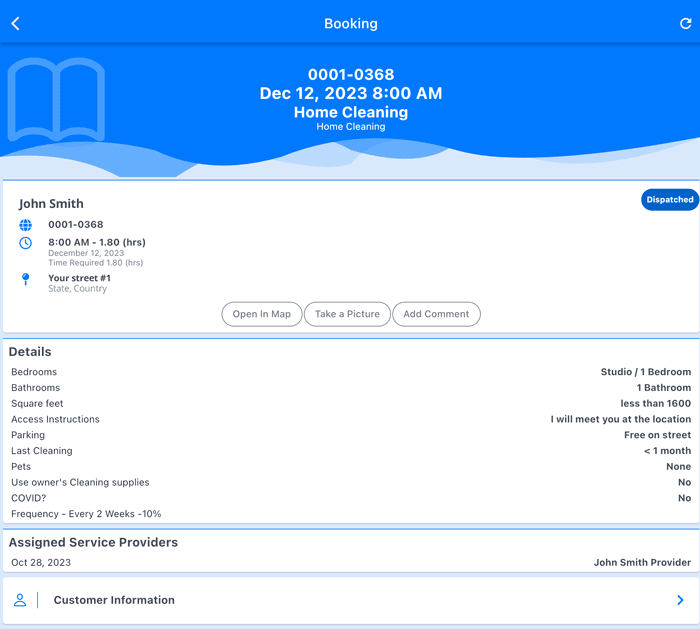Screen dimensions: 700x629
Task: Select the Studio / 1 Bedroom value
Action: pyautogui.click(x=646, y=372)
